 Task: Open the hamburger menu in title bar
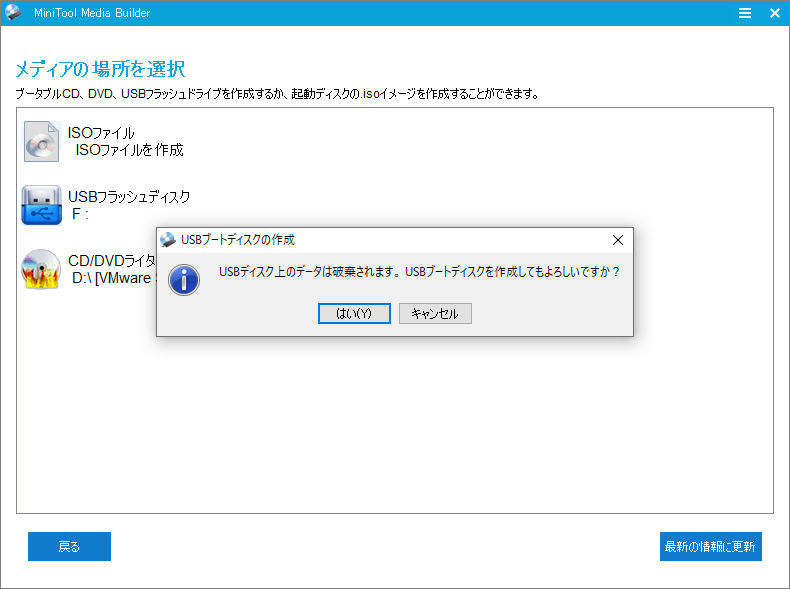point(744,13)
